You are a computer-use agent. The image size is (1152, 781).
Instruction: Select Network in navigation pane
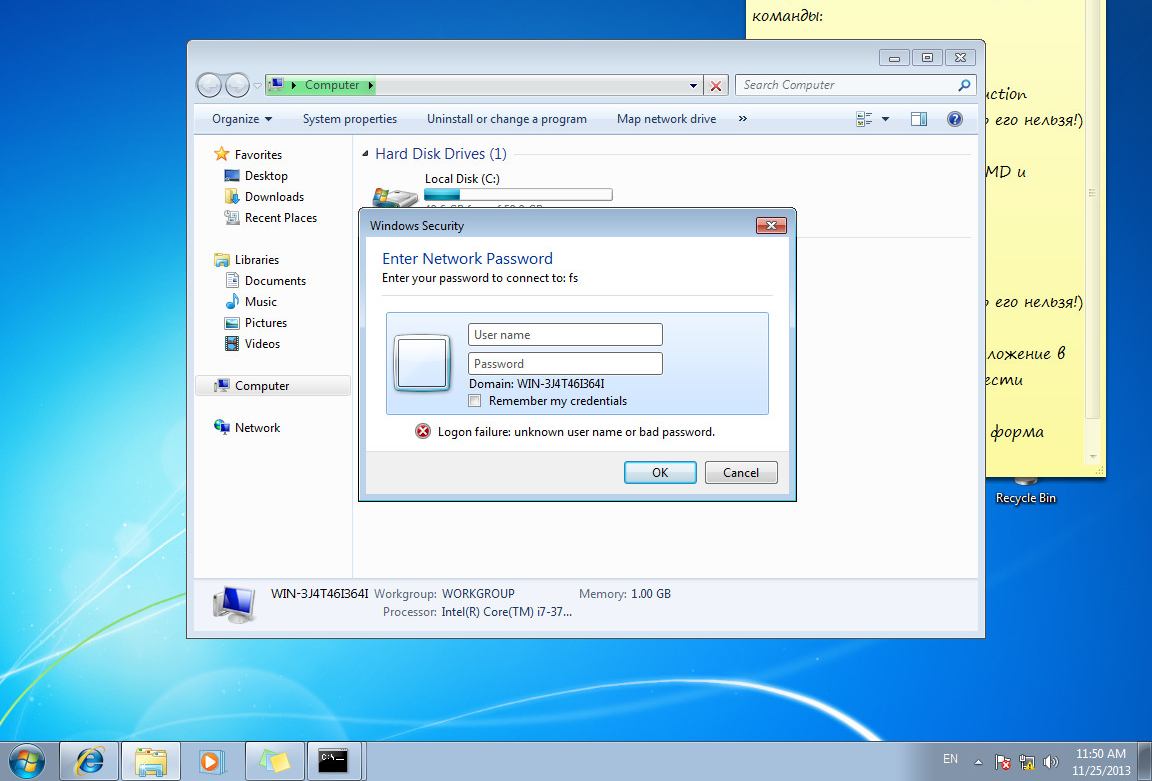click(257, 428)
